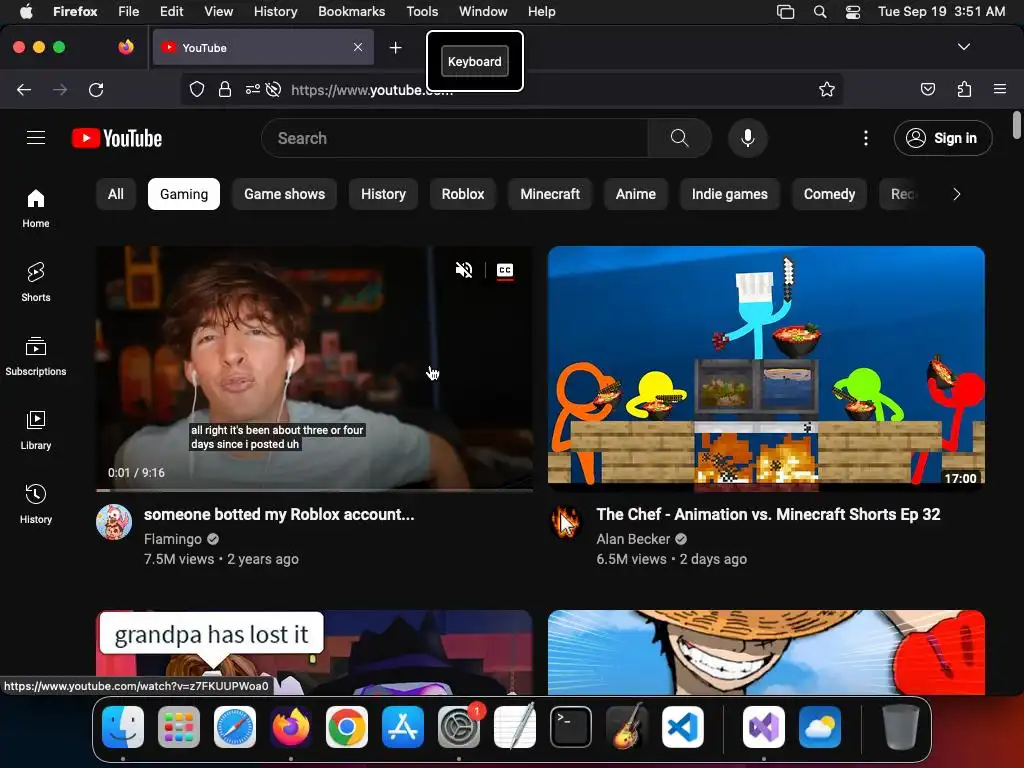
Task: Toggle closed captions on video preview
Action: tap(505, 270)
